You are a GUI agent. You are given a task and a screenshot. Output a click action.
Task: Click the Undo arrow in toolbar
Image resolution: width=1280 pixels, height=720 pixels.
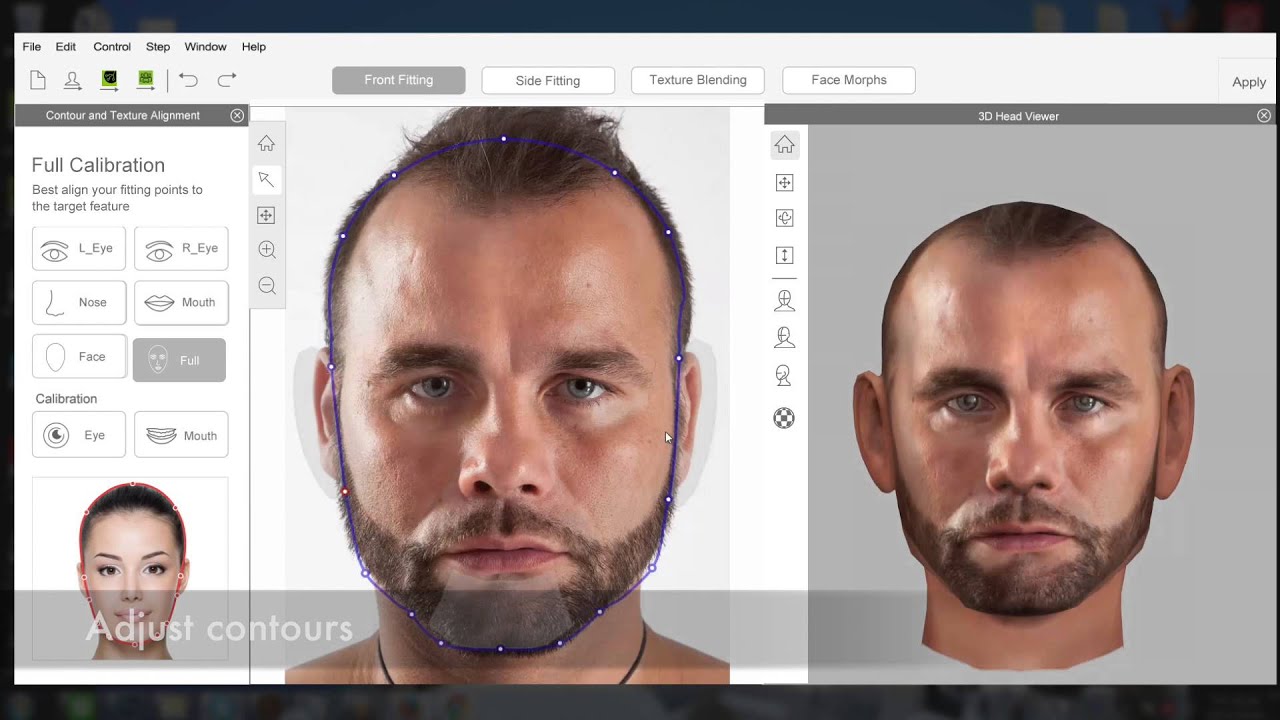188,80
